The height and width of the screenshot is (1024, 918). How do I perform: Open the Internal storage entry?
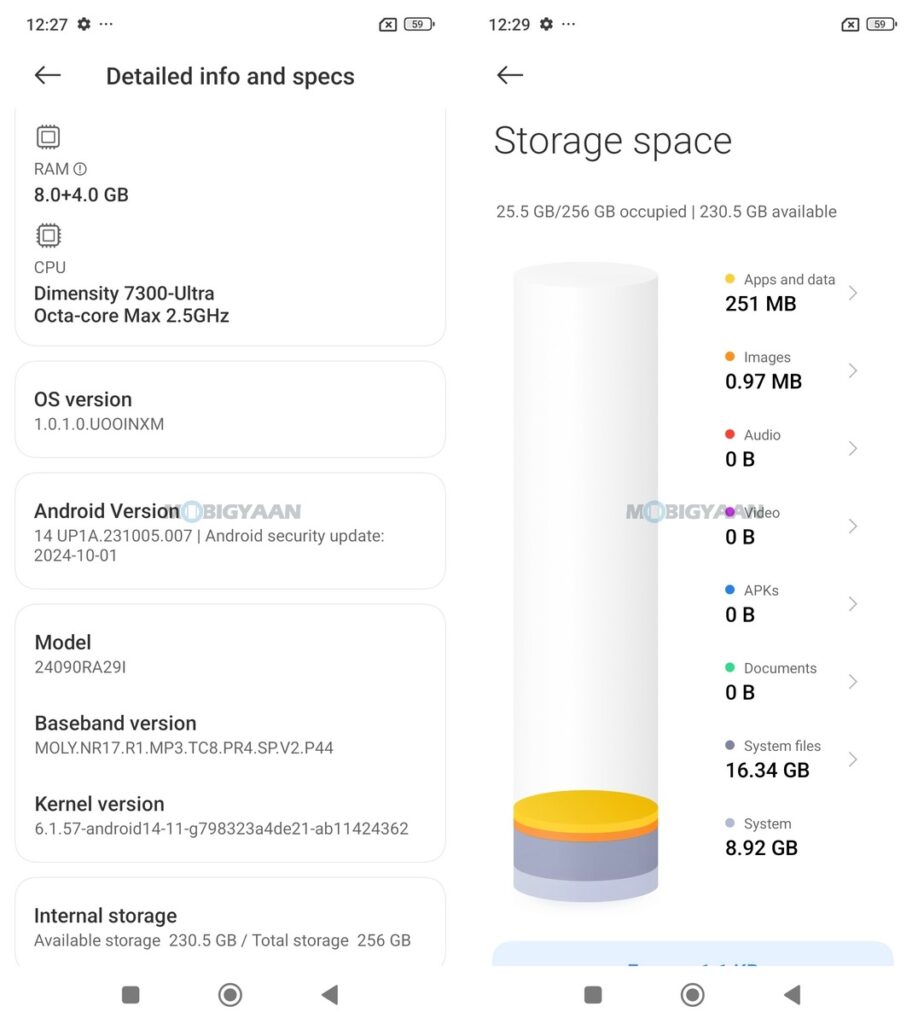pyautogui.click(x=230, y=927)
